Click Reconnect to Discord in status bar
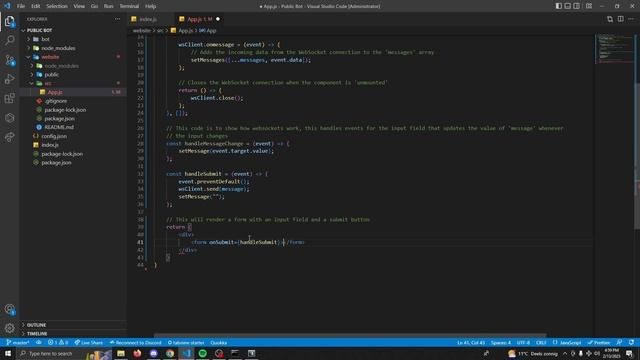This screenshot has width=640, height=360. (x=136, y=342)
